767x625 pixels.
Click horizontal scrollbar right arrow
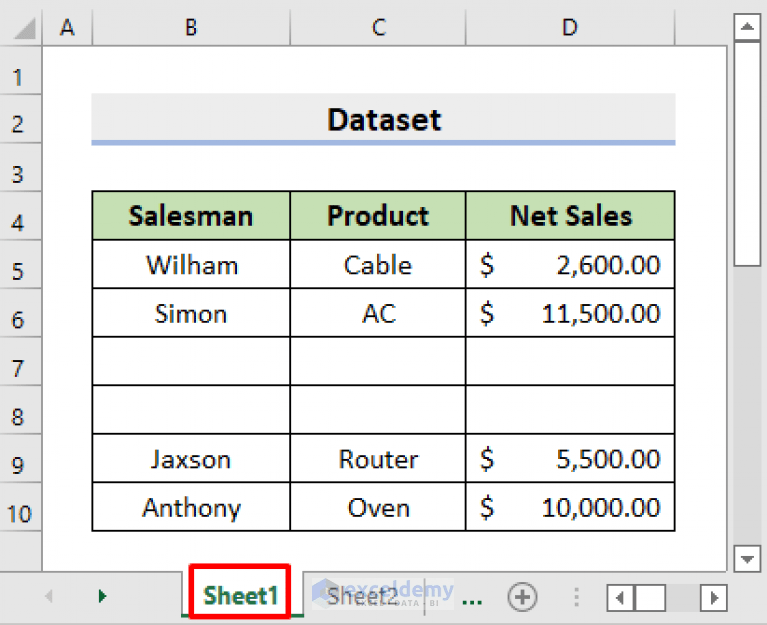tap(714, 598)
